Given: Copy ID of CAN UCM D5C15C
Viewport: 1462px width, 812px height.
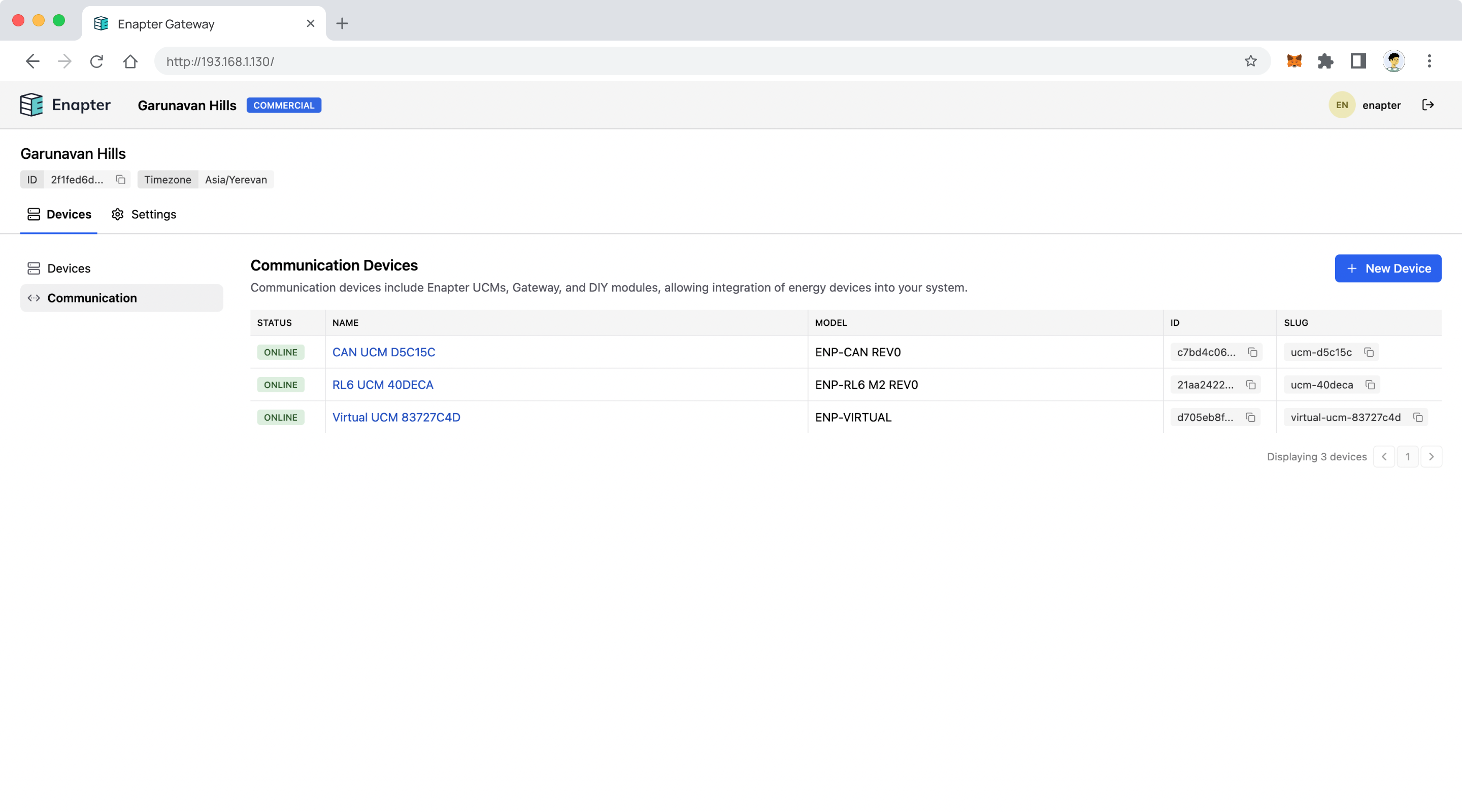Looking at the screenshot, I should click(1252, 352).
